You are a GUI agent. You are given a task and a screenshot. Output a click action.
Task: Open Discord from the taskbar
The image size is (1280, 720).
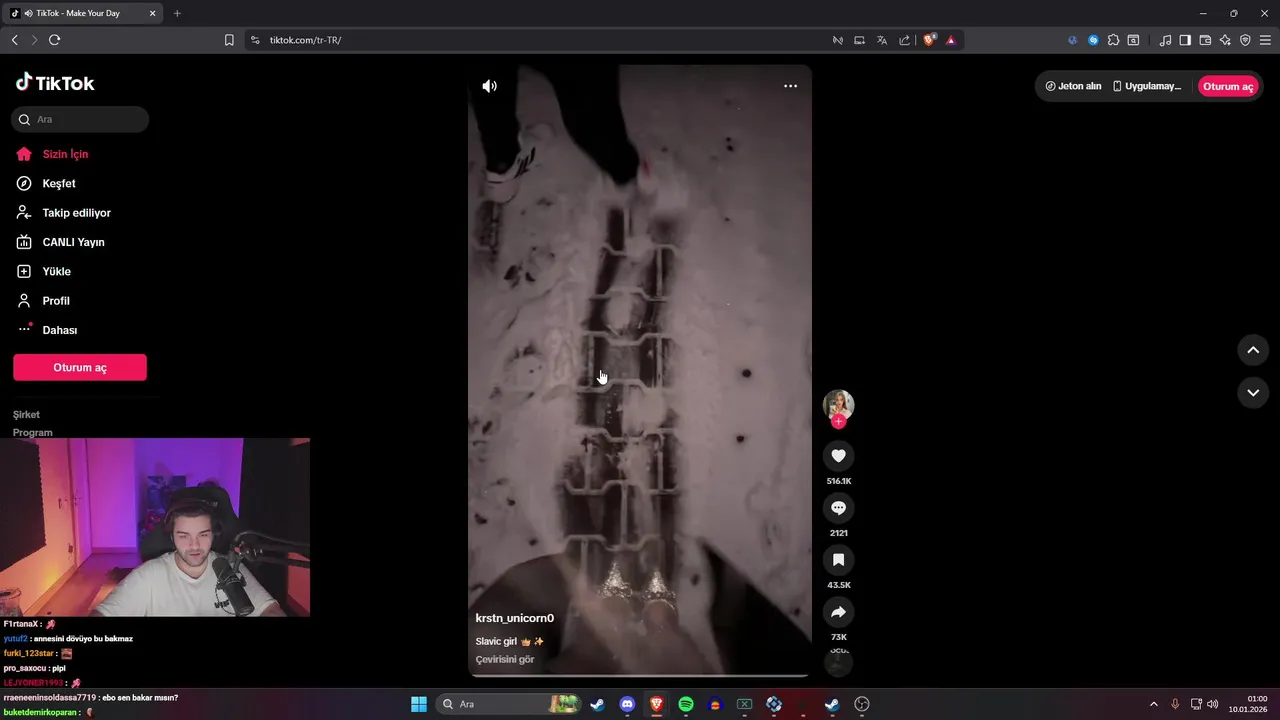[x=627, y=704]
